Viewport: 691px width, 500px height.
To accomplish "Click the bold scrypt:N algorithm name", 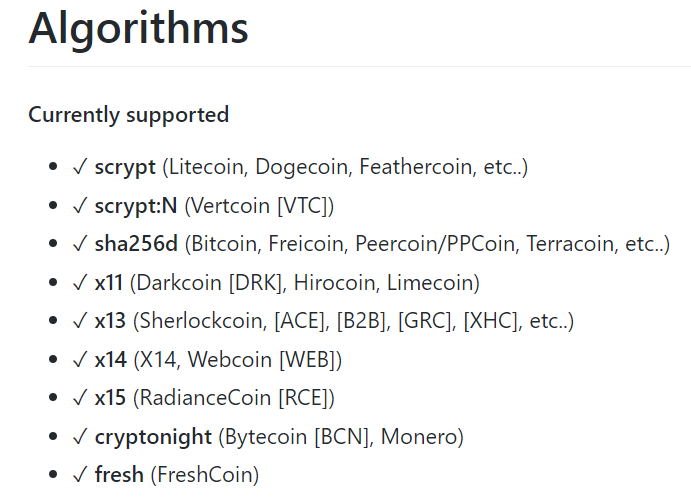I will pyautogui.click(x=135, y=206).
